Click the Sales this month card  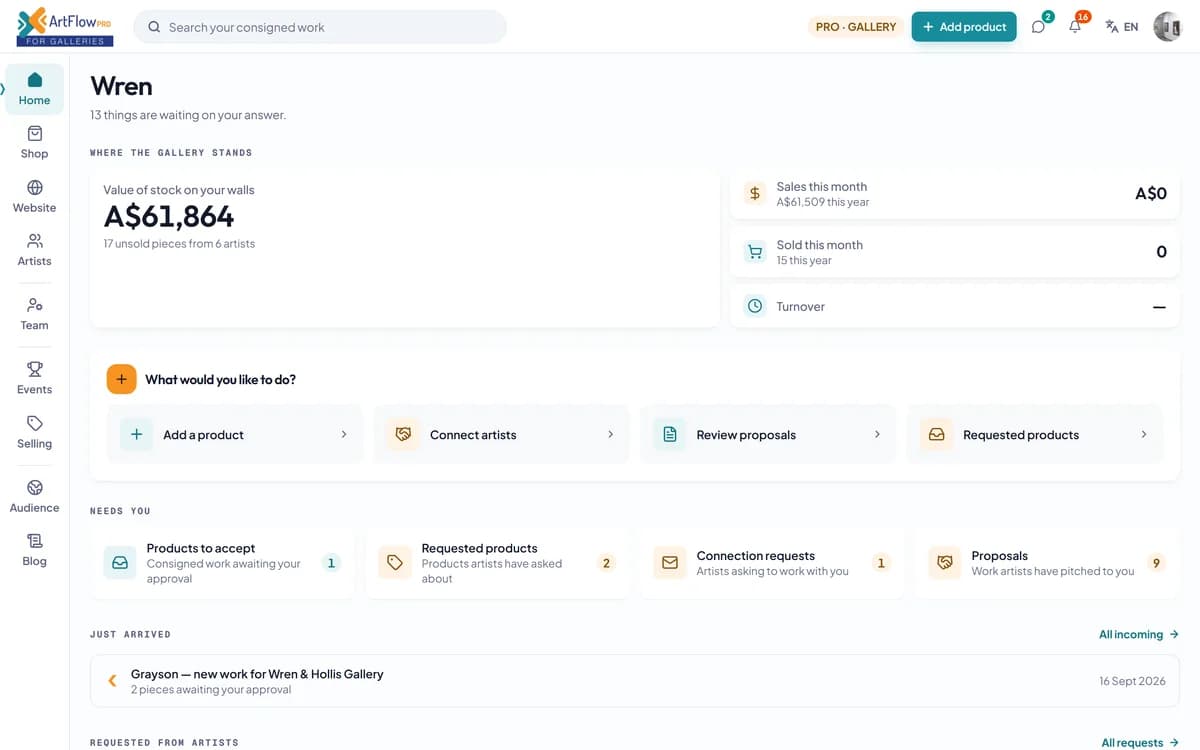pyautogui.click(x=955, y=193)
